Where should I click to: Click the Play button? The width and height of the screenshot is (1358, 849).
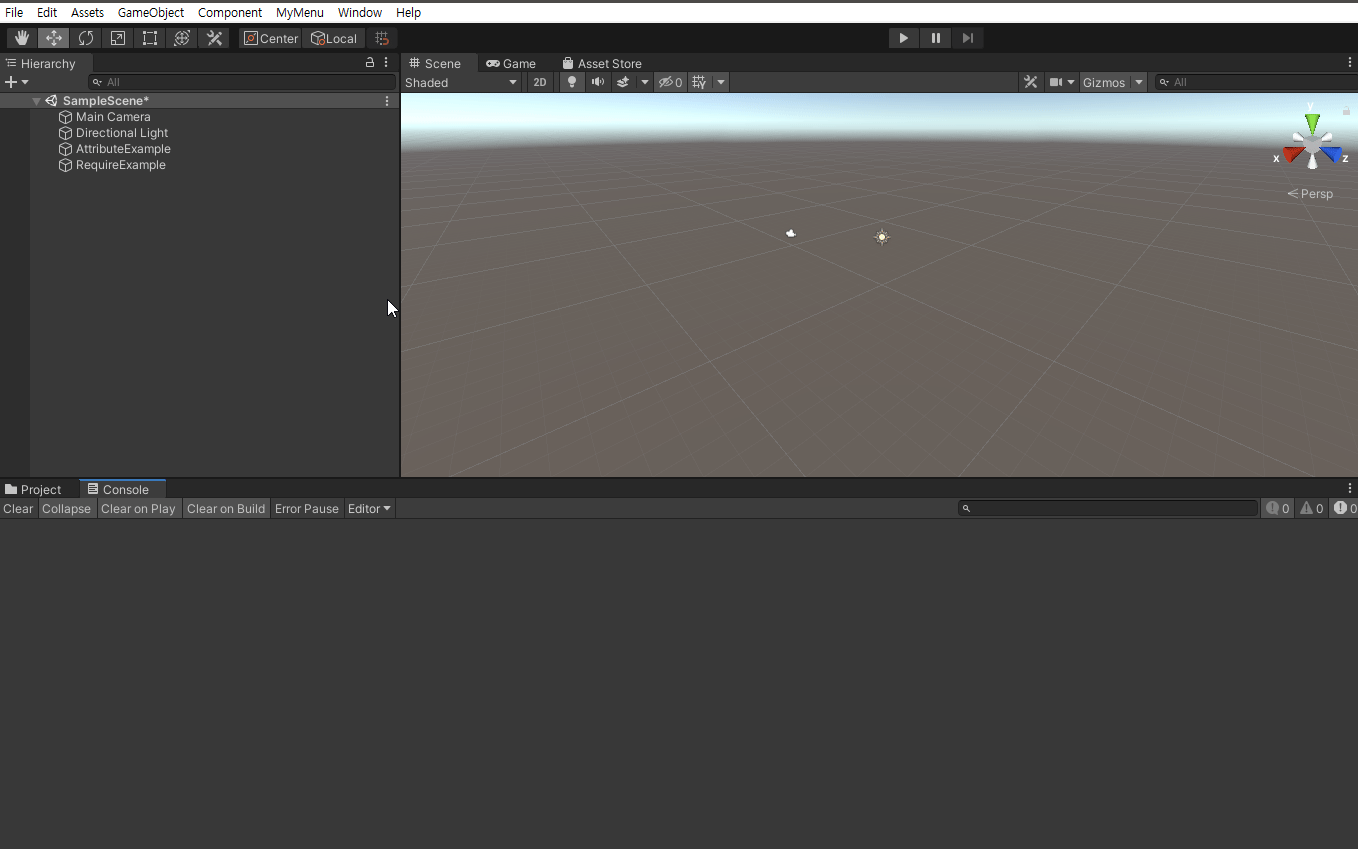point(904,38)
